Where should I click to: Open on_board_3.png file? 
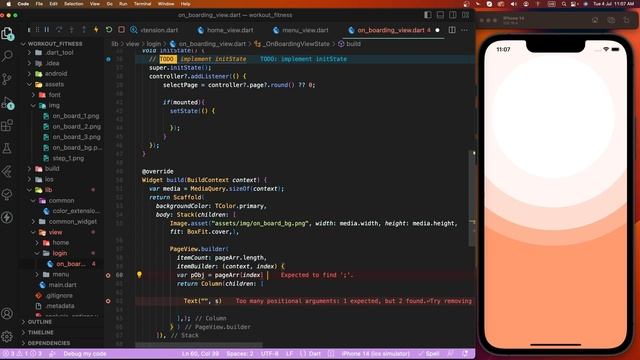click(76, 137)
